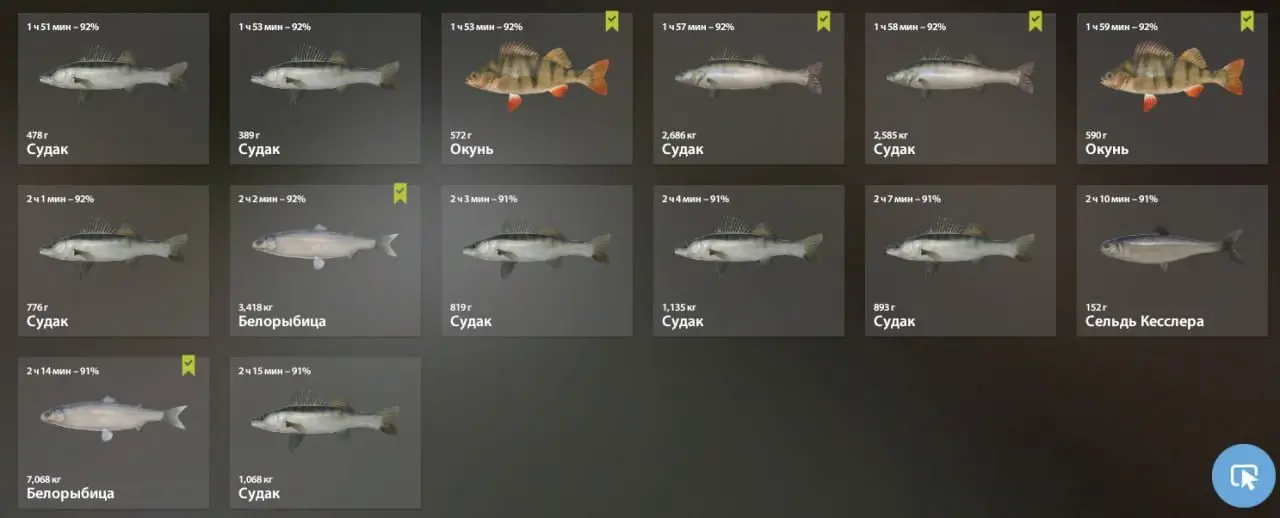Select the 1,135 кг Судак card
This screenshot has height=518, width=1280.
(749, 260)
